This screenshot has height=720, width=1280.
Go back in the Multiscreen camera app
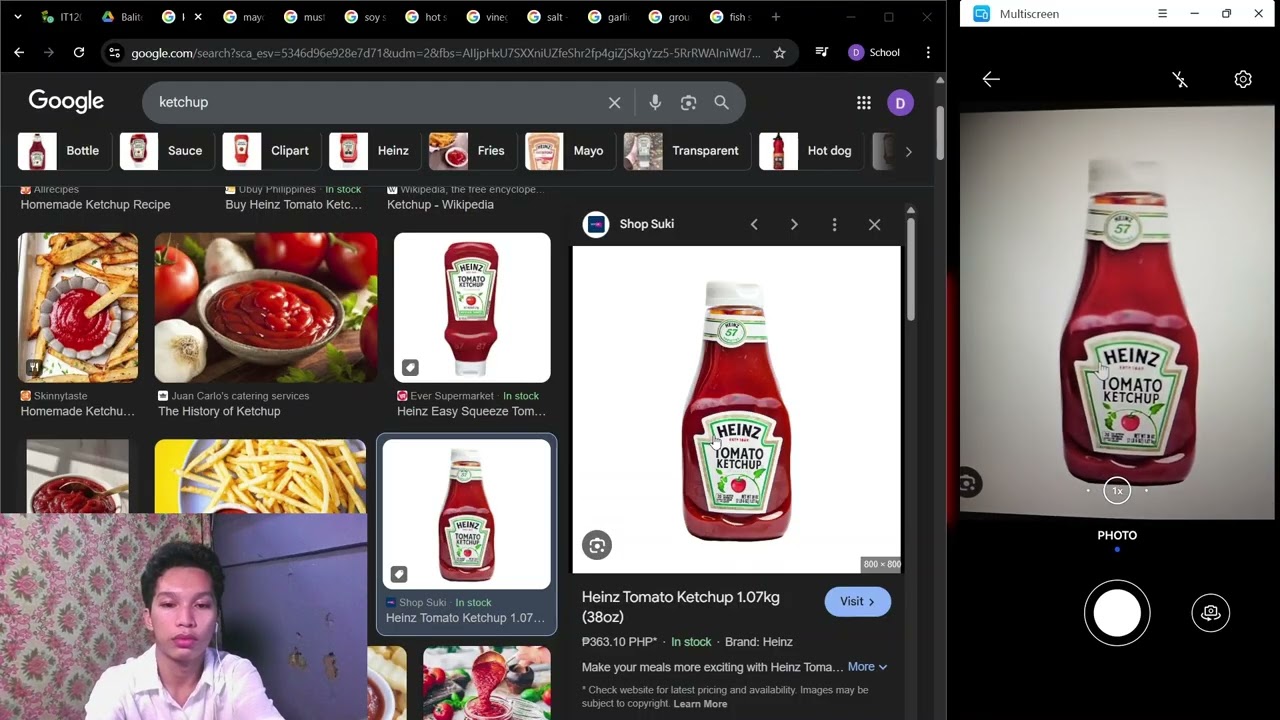(x=991, y=79)
